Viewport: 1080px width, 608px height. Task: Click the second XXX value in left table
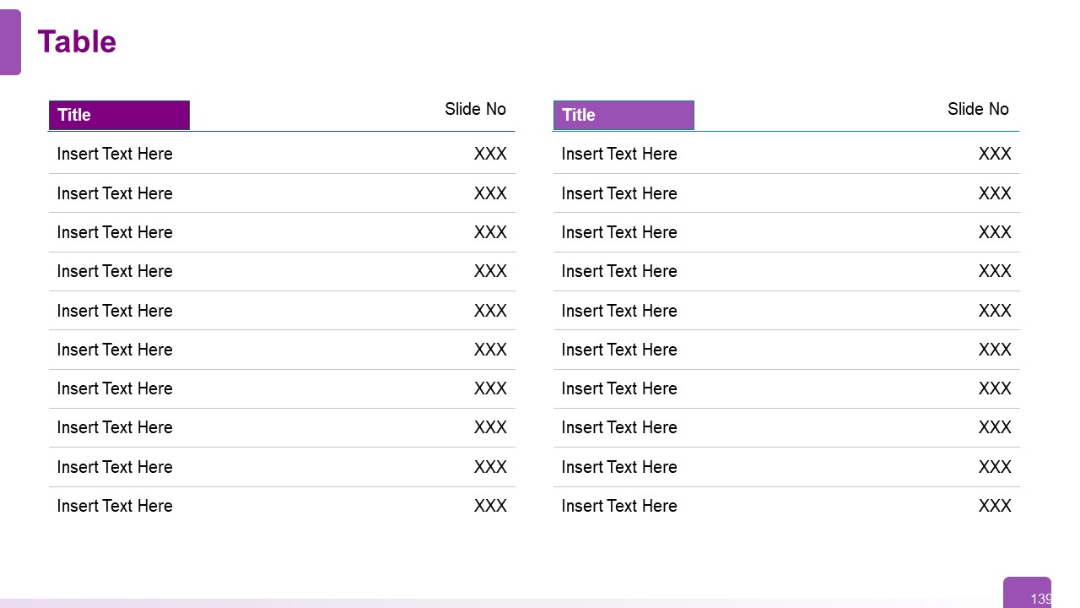point(490,193)
